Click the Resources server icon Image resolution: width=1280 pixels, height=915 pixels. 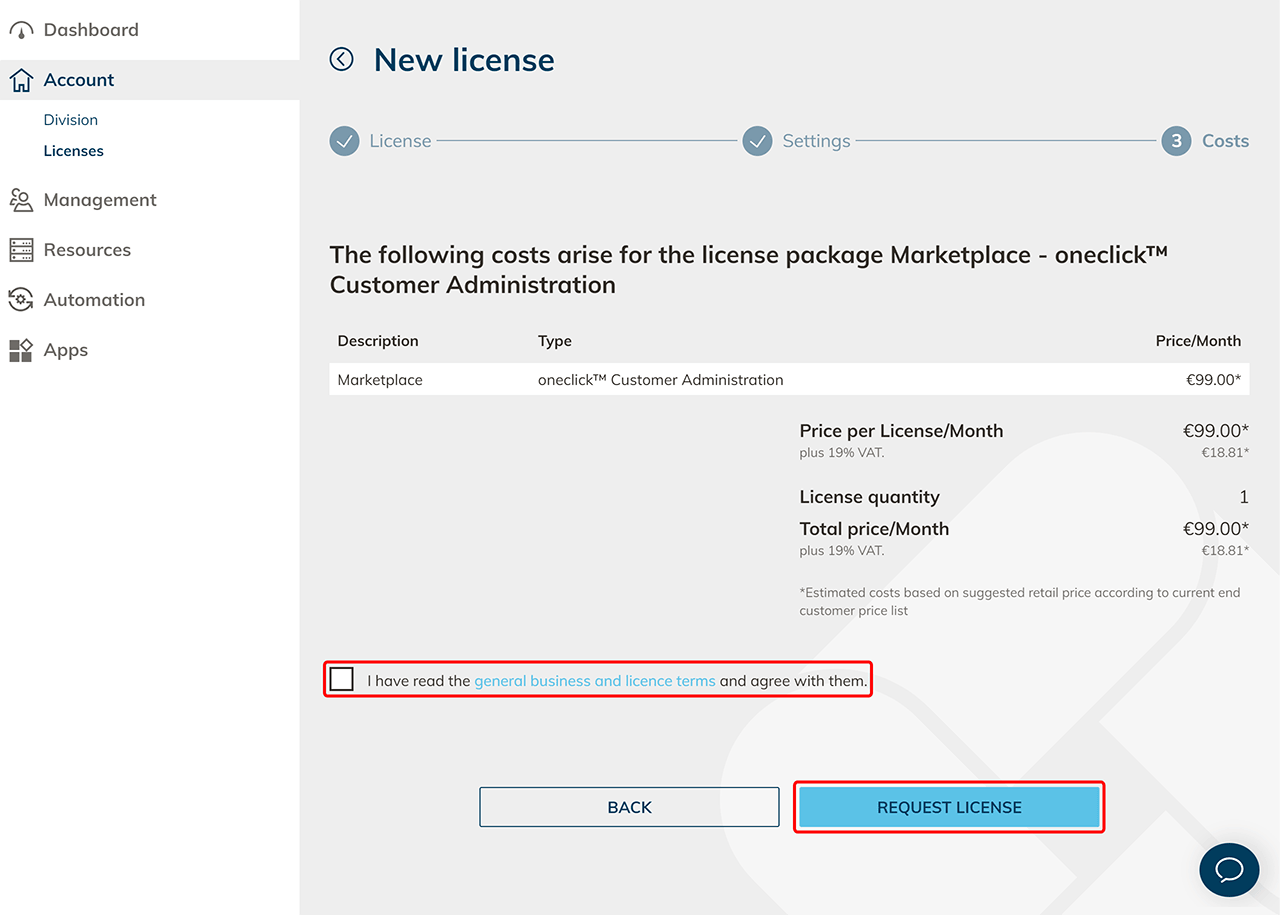coord(21,250)
